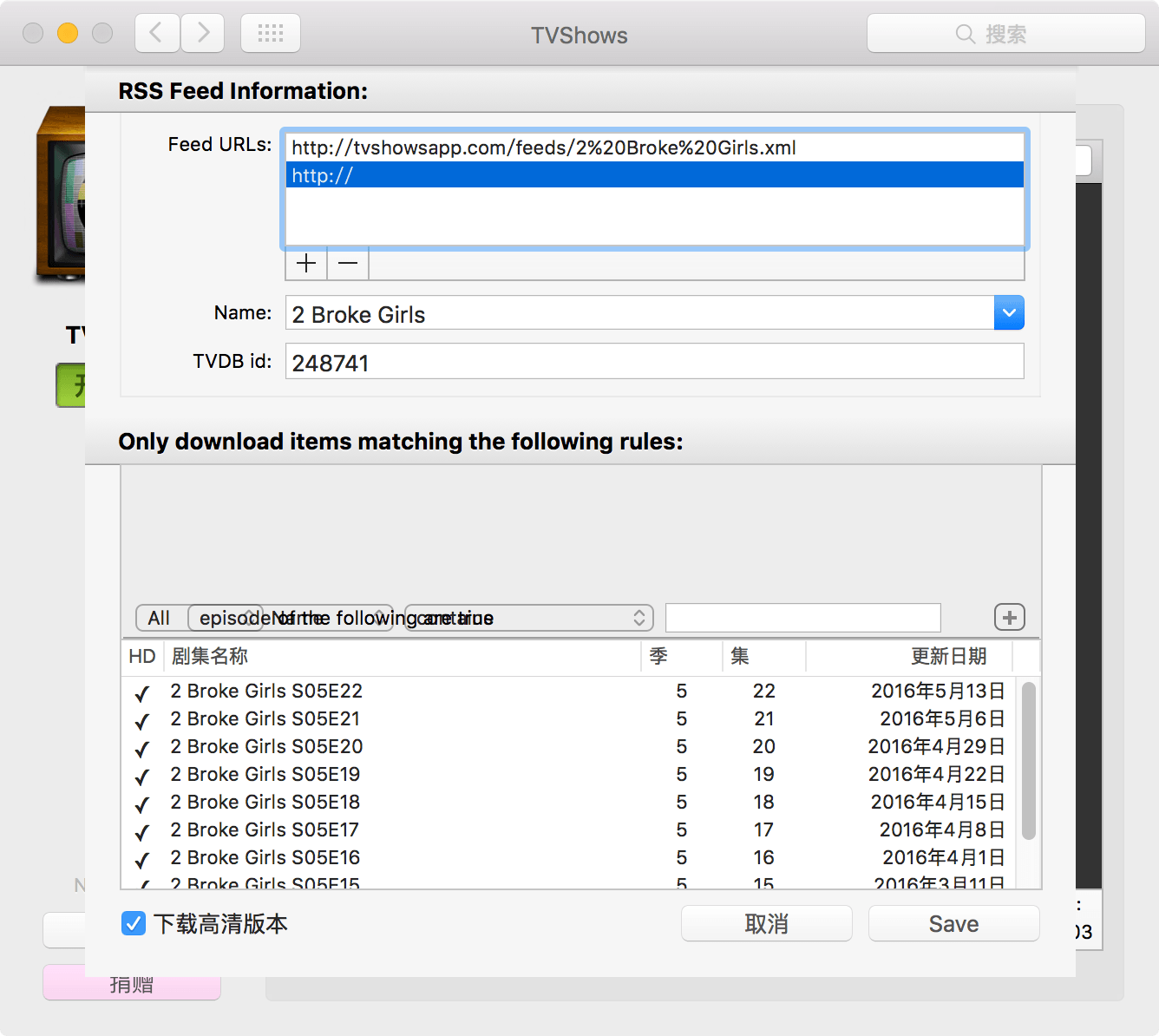The height and width of the screenshot is (1036, 1159).
Task: Select the 2%20Broke%20Girls.xml feed URL row
Action: 655,148
